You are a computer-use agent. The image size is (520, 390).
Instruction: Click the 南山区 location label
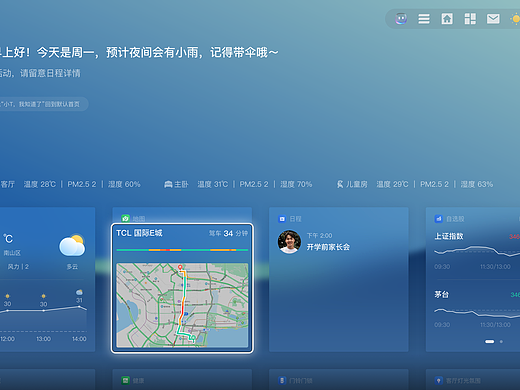coord(12,253)
